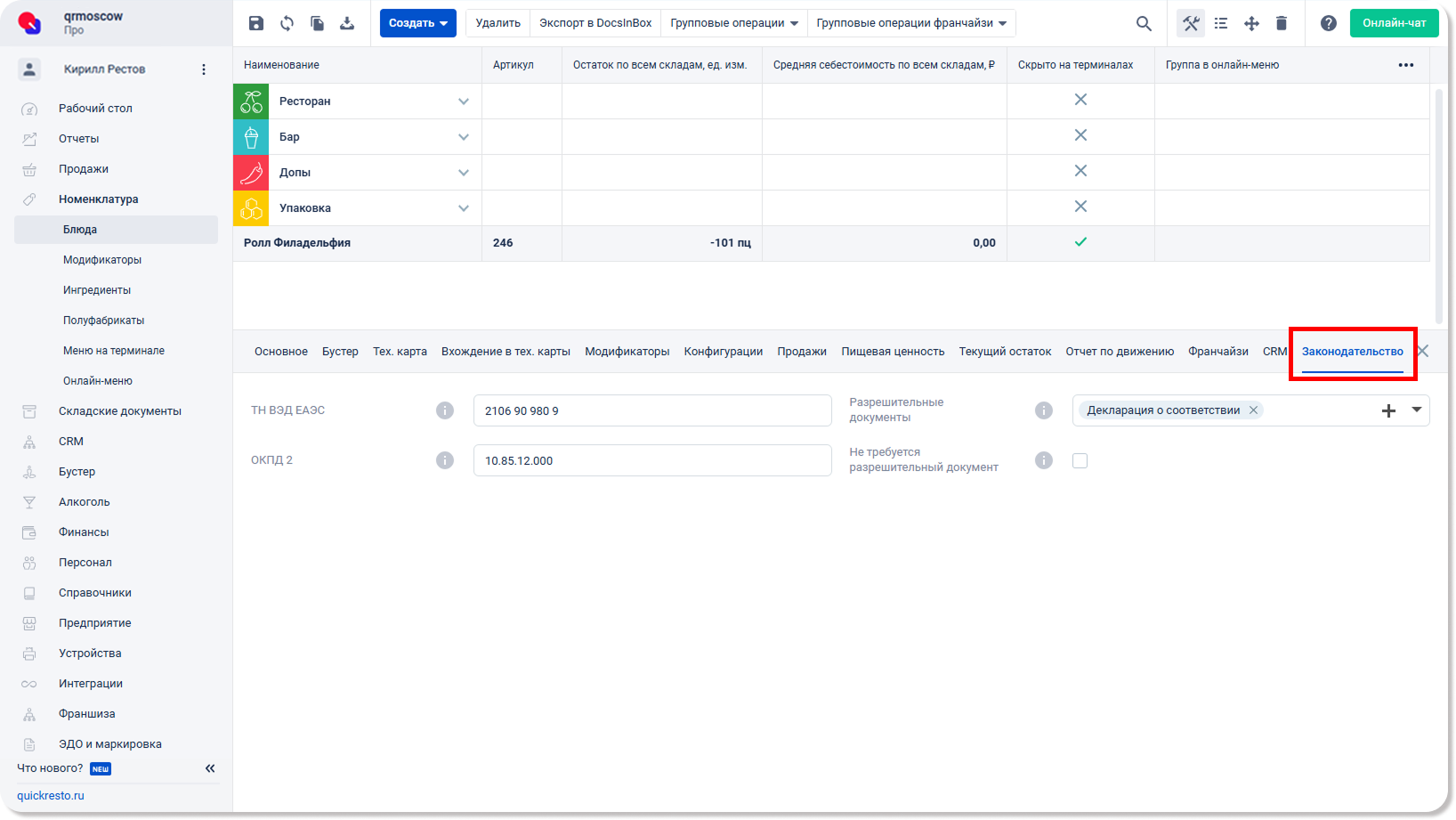The width and height of the screenshot is (1456, 820).
Task: Open Ингредиенты in the sidebar menu
Action: (97, 290)
